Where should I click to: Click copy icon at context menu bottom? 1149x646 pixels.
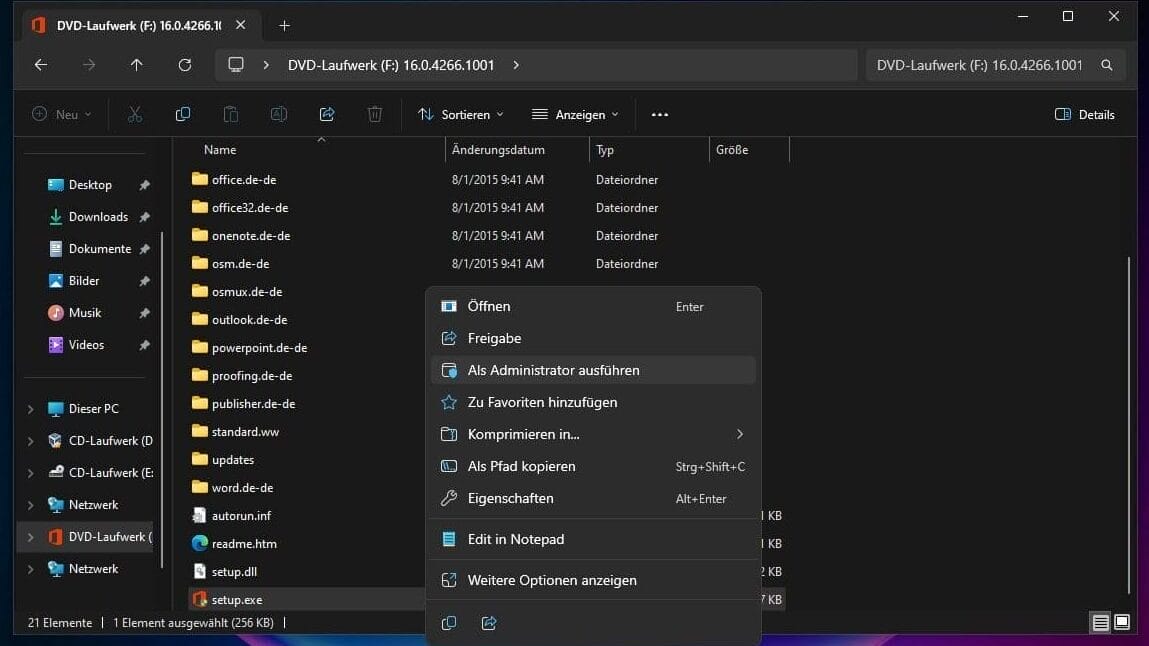[449, 623]
